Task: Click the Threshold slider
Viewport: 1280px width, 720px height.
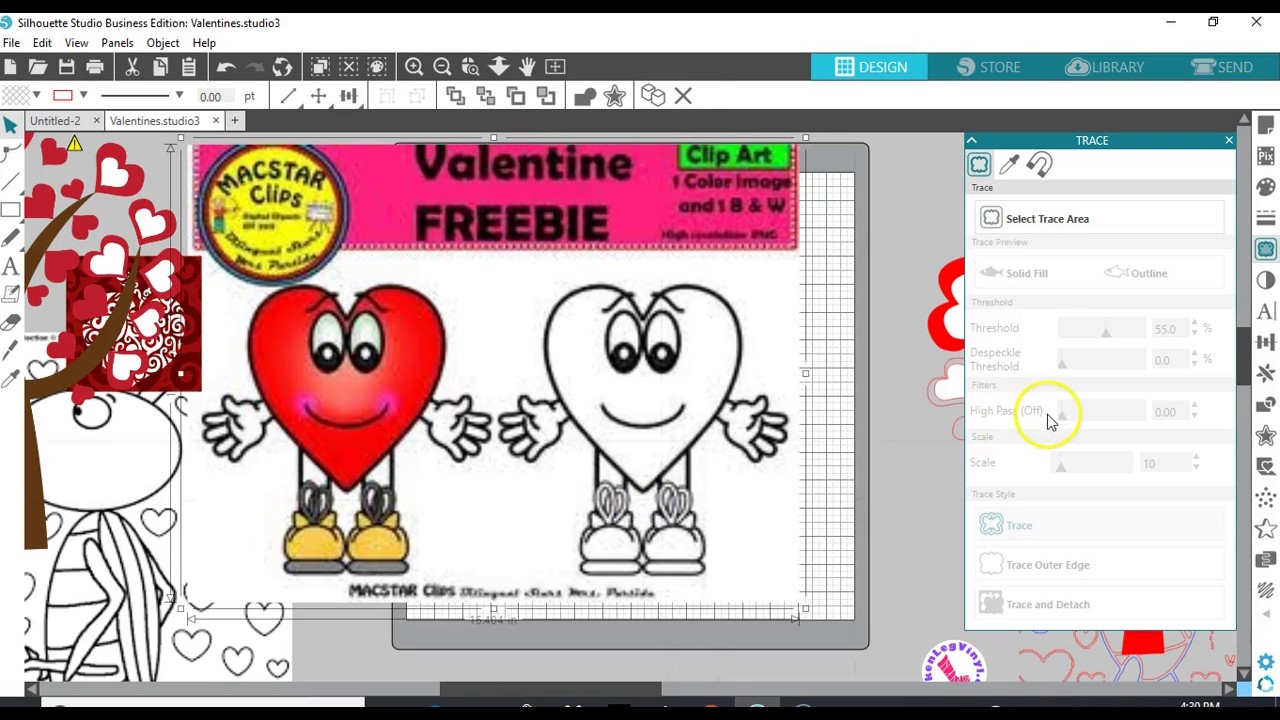Action: 1101,329
